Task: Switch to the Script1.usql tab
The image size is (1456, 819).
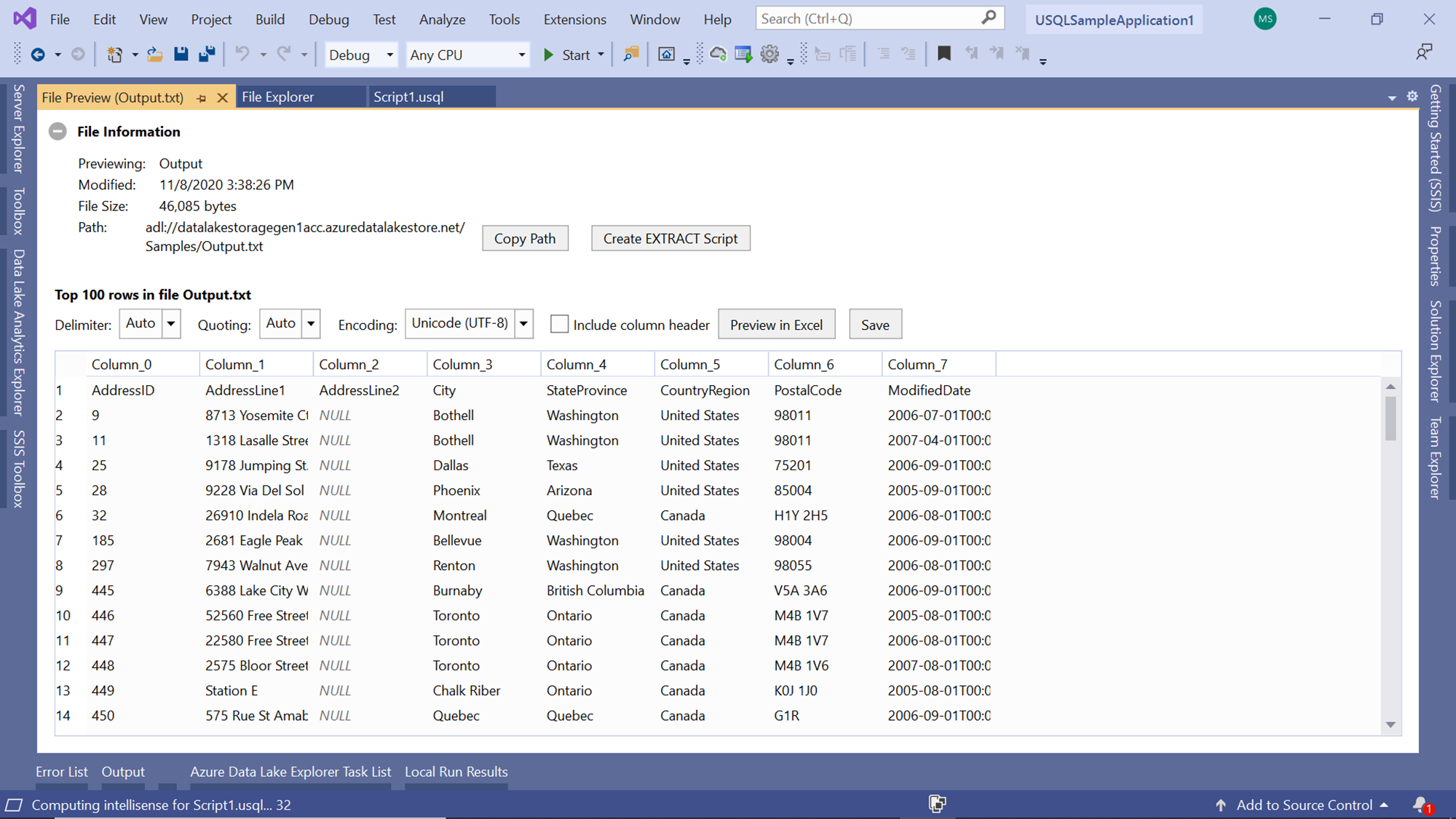Action: (408, 97)
